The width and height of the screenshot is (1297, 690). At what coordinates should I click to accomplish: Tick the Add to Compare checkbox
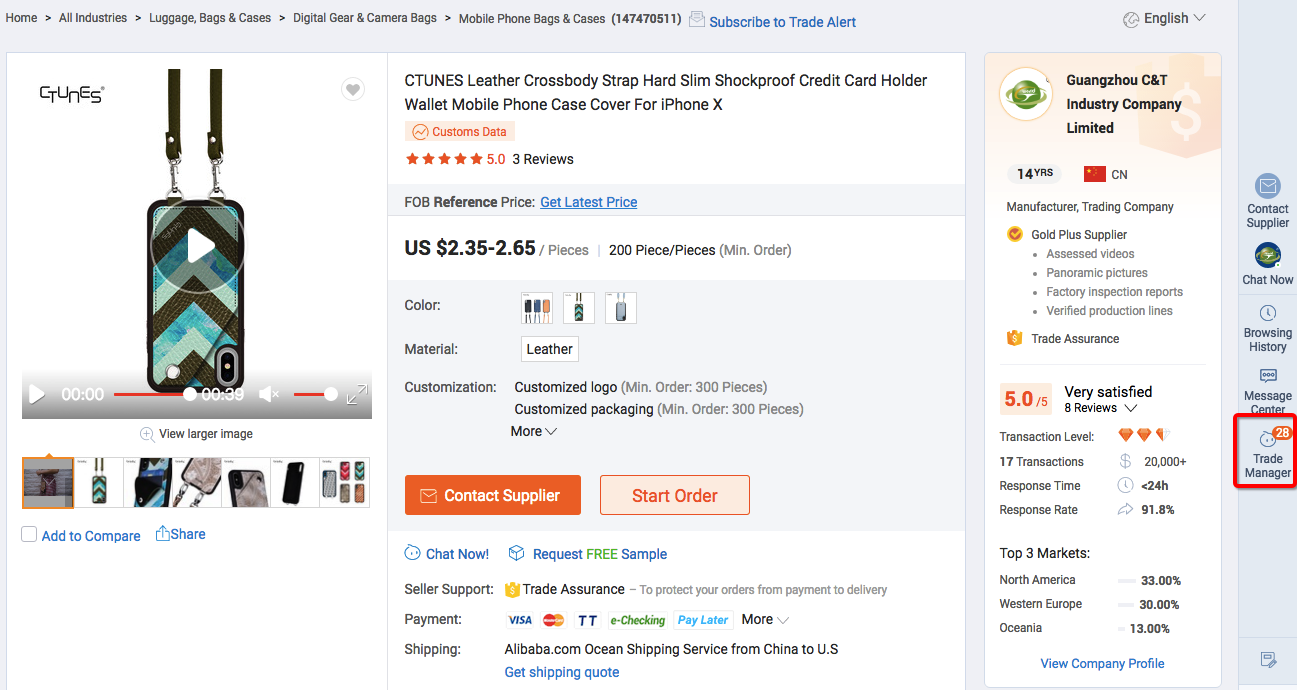tap(30, 534)
